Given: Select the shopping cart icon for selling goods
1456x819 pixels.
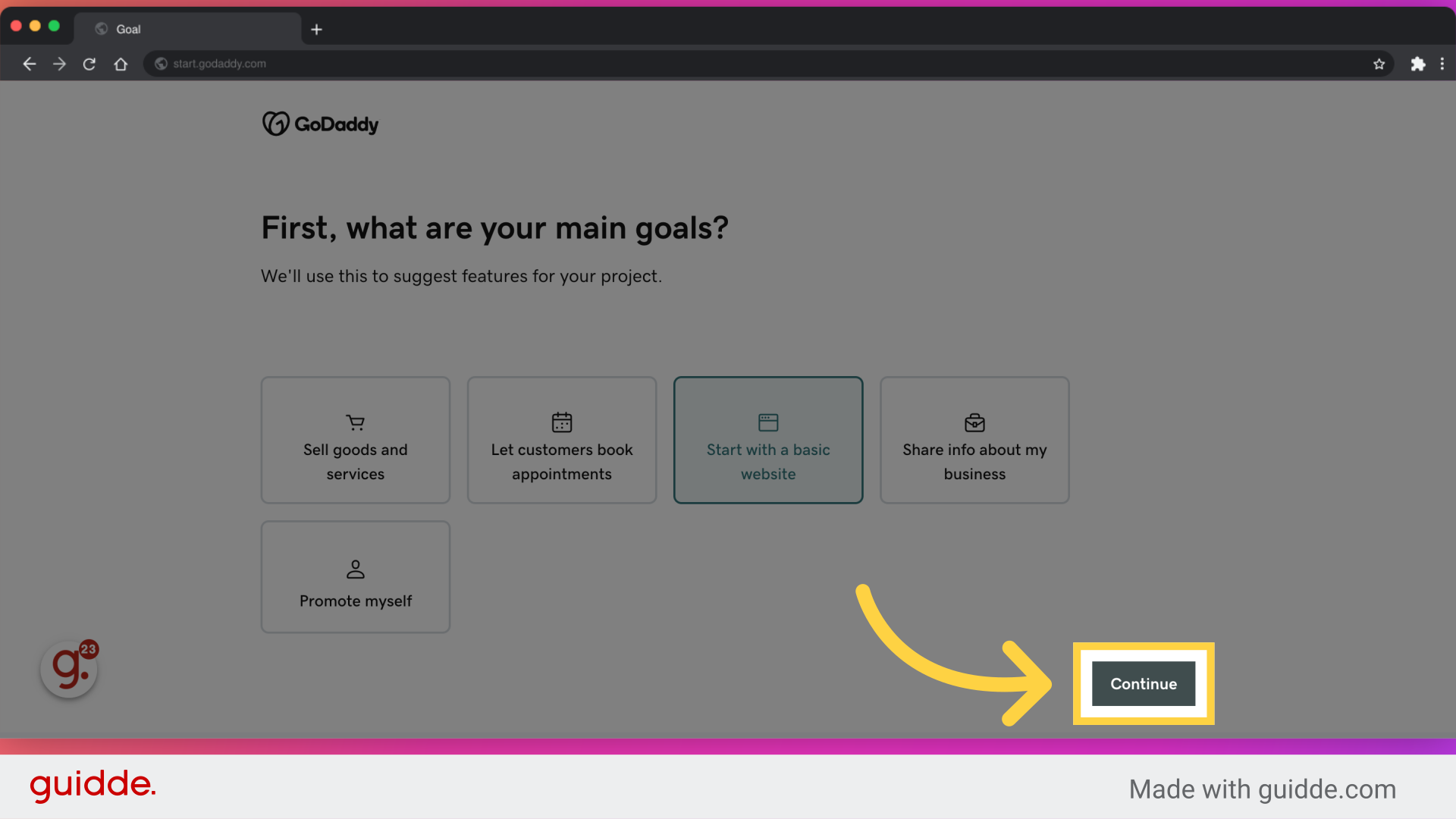Looking at the screenshot, I should coord(355,422).
